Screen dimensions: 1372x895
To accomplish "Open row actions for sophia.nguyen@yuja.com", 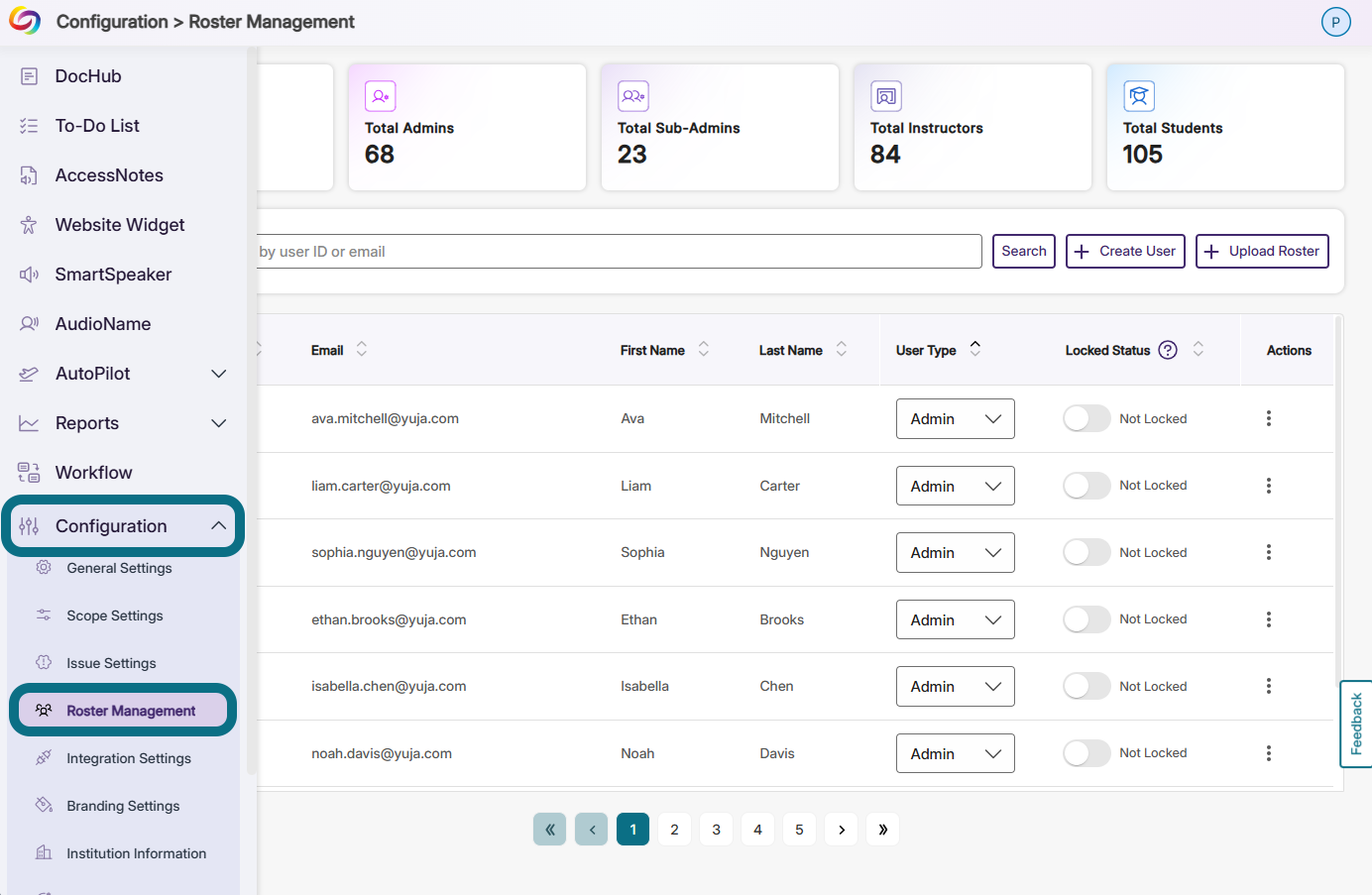I will point(1269,552).
